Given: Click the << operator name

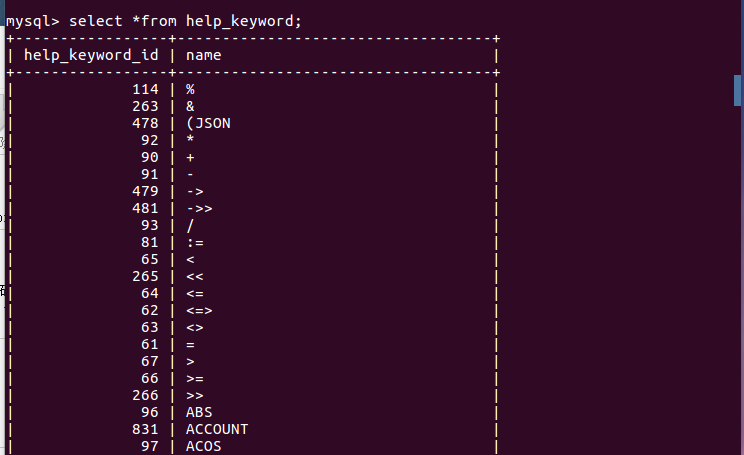Looking at the screenshot, I should [195, 276].
